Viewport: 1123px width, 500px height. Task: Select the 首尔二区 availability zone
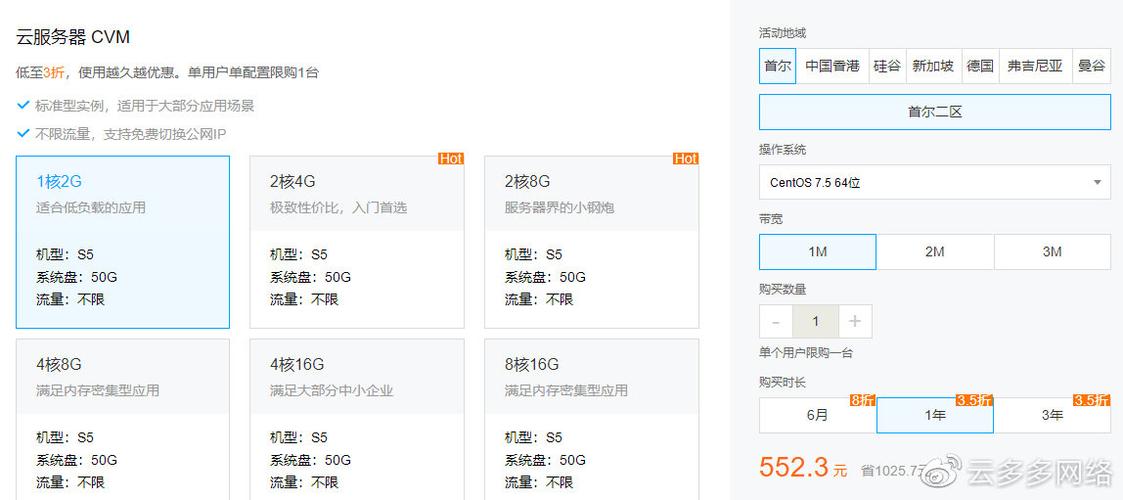[x=935, y=112]
